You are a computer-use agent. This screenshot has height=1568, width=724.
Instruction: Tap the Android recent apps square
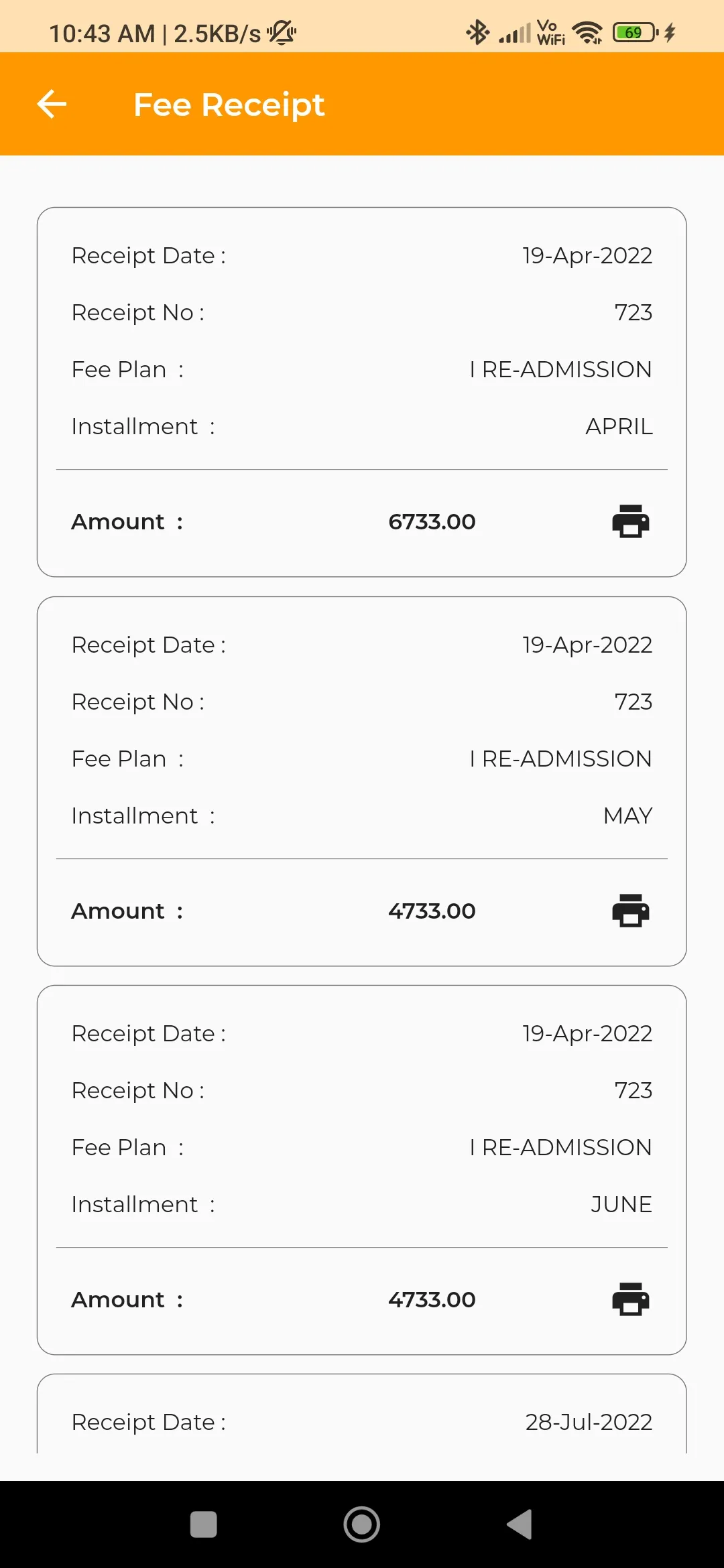pos(204,1524)
